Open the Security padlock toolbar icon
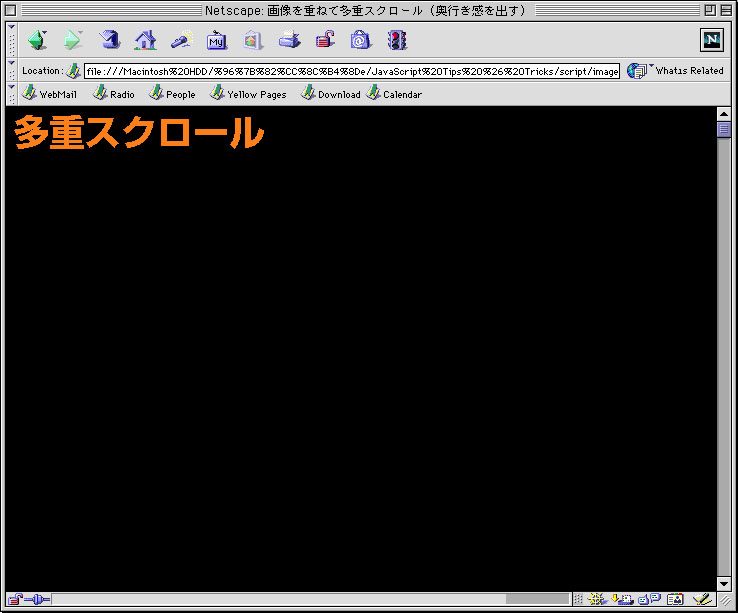This screenshot has width=738, height=613. pyautogui.click(x=325, y=40)
